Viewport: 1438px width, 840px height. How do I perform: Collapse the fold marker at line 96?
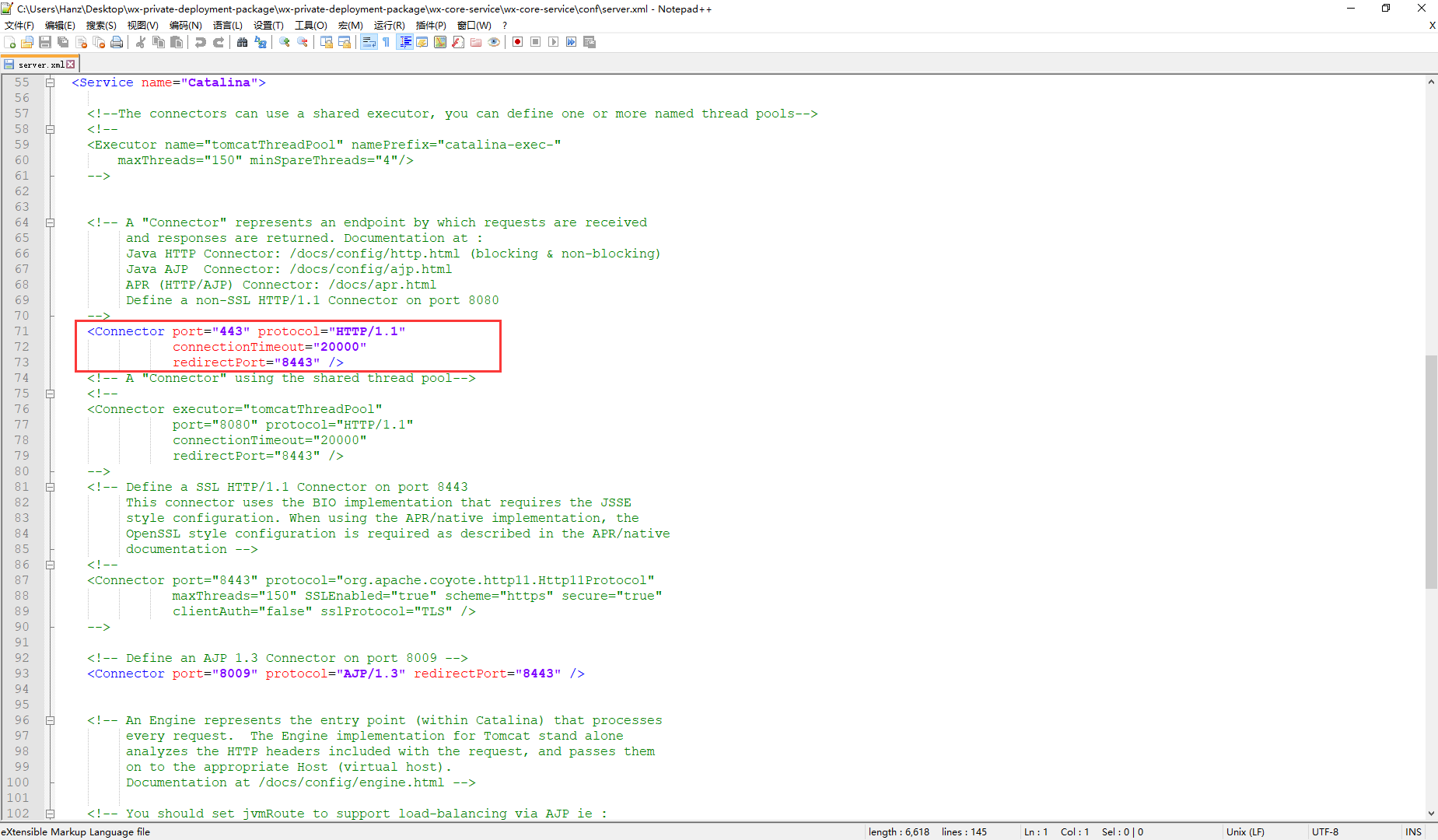50,720
